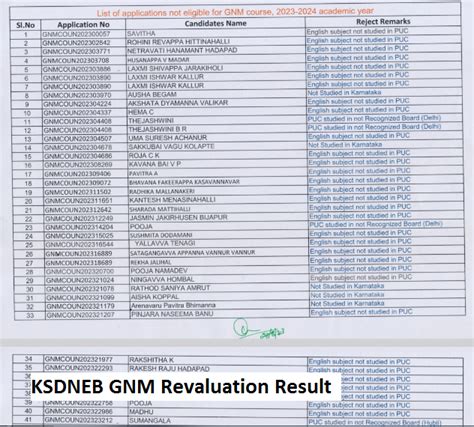The width and height of the screenshot is (474, 427).
Task: Click the name HUSANAPPA V MADAR
Action: (158, 60)
